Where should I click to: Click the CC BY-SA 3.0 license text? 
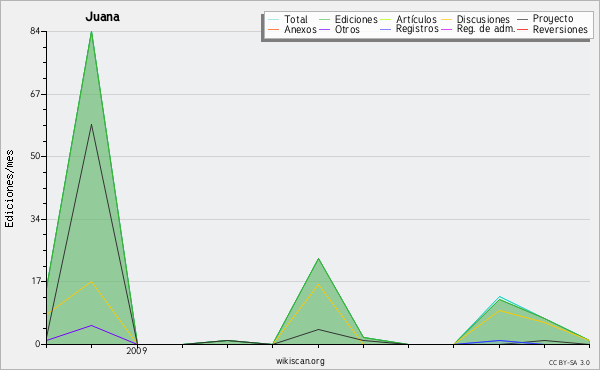tap(569, 363)
